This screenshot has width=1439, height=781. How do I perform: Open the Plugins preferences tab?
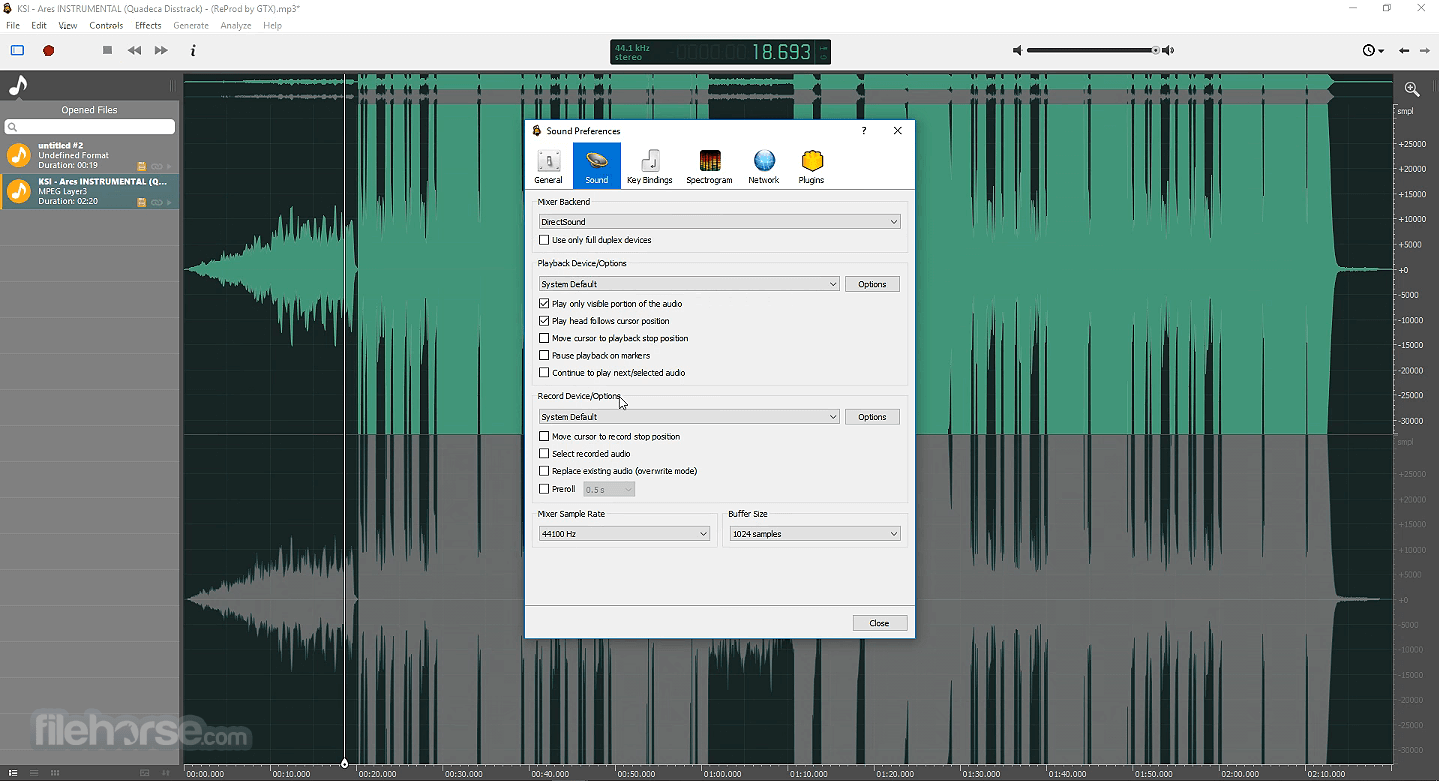pos(811,166)
